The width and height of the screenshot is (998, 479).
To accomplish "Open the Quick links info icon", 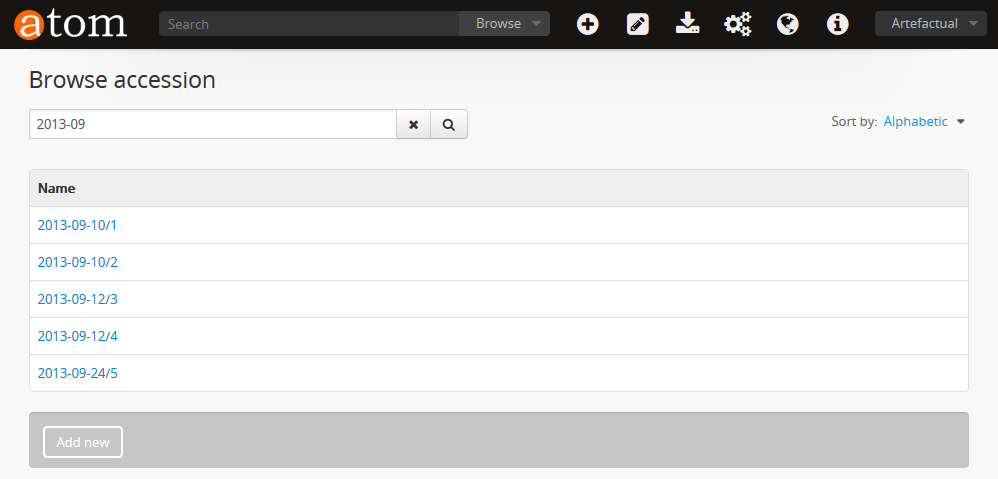I will (838, 24).
